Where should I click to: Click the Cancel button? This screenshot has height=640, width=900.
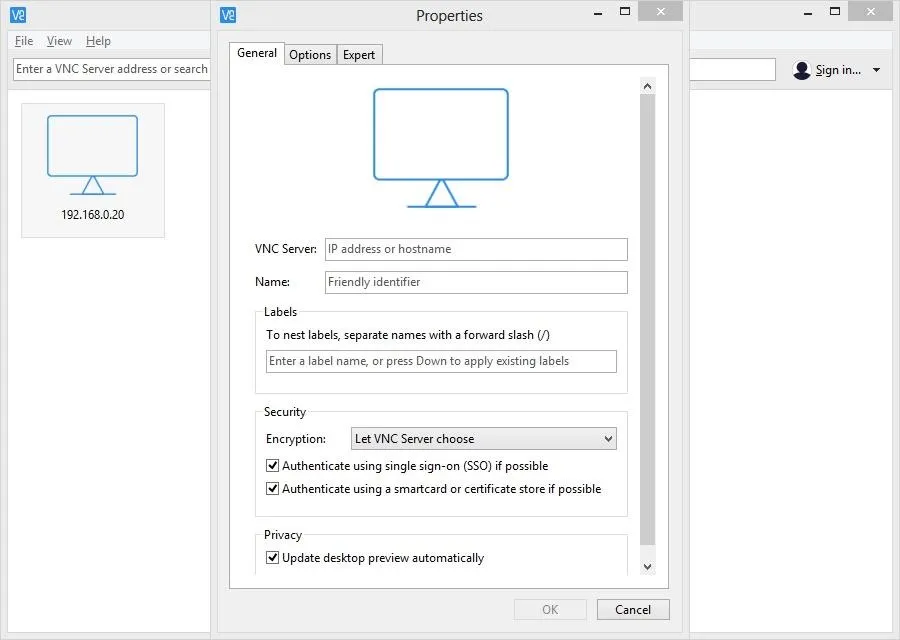pyautogui.click(x=633, y=610)
